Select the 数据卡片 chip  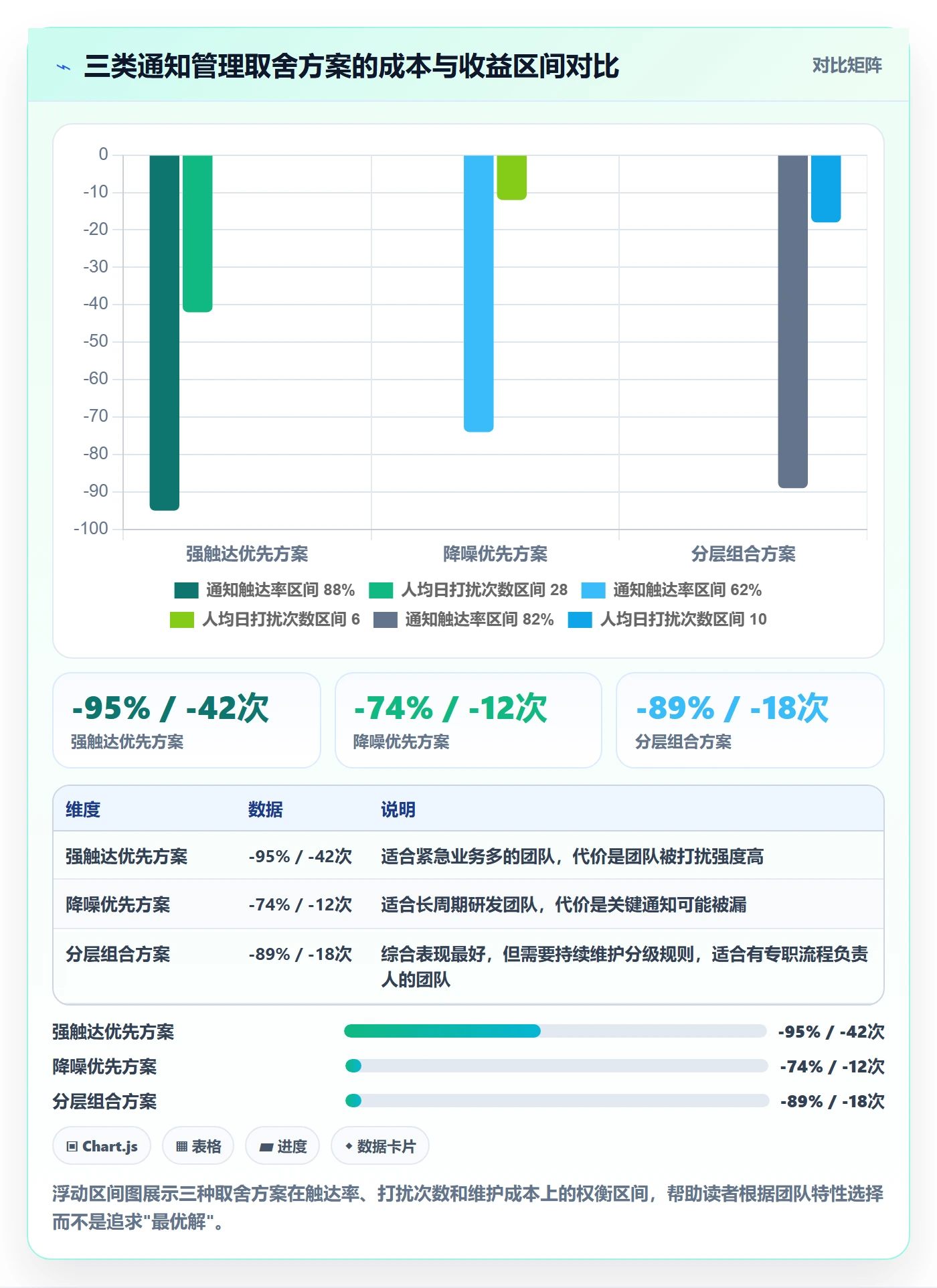380,1146
